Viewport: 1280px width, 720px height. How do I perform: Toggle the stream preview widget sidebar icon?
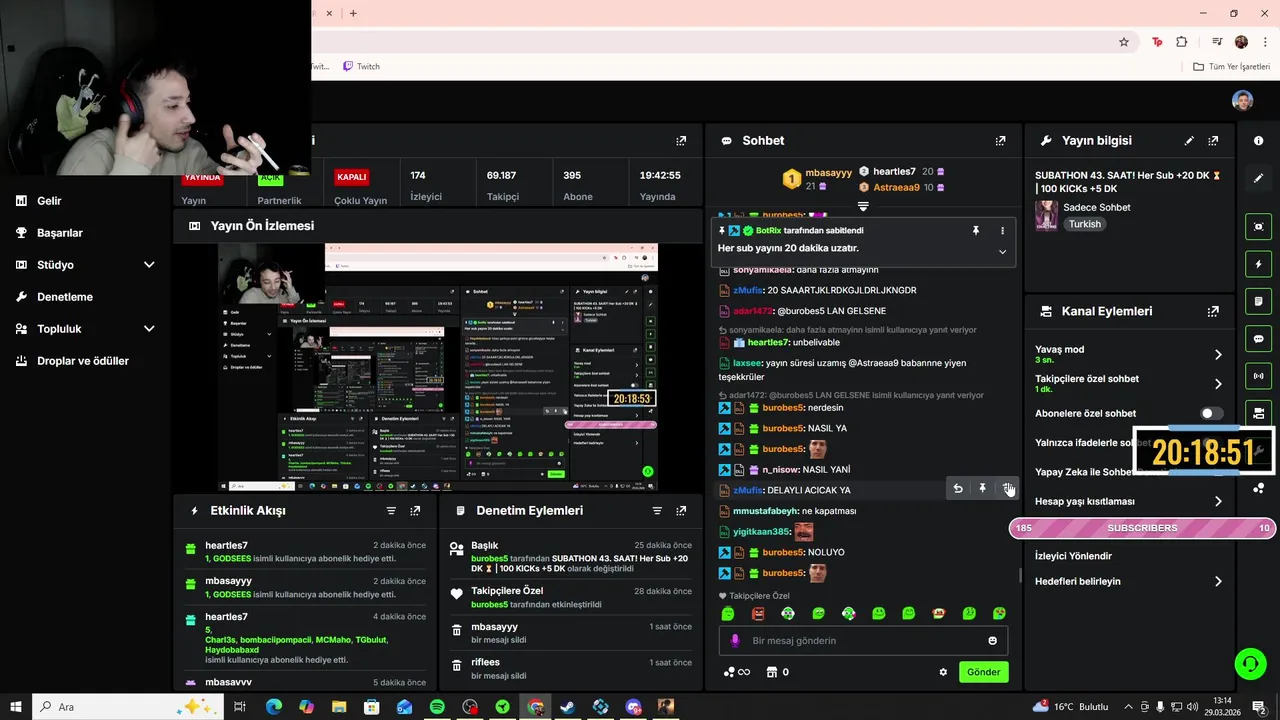pyautogui.click(x=1258, y=227)
